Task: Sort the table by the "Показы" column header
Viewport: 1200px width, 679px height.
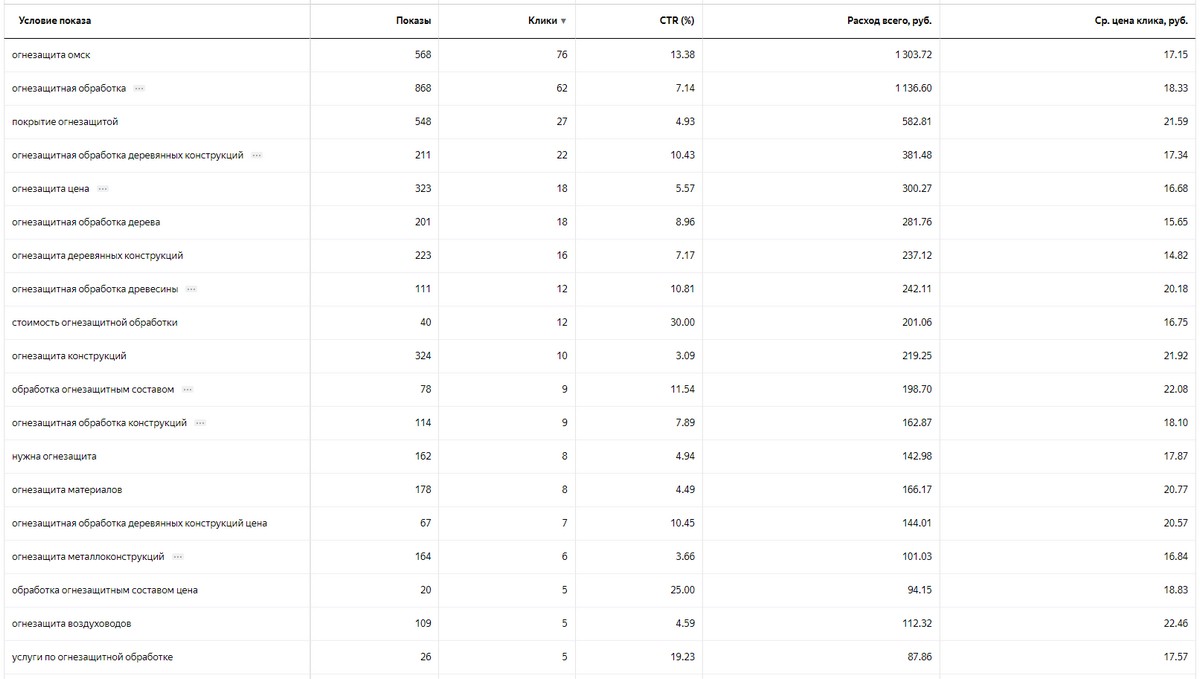Action: [413, 21]
